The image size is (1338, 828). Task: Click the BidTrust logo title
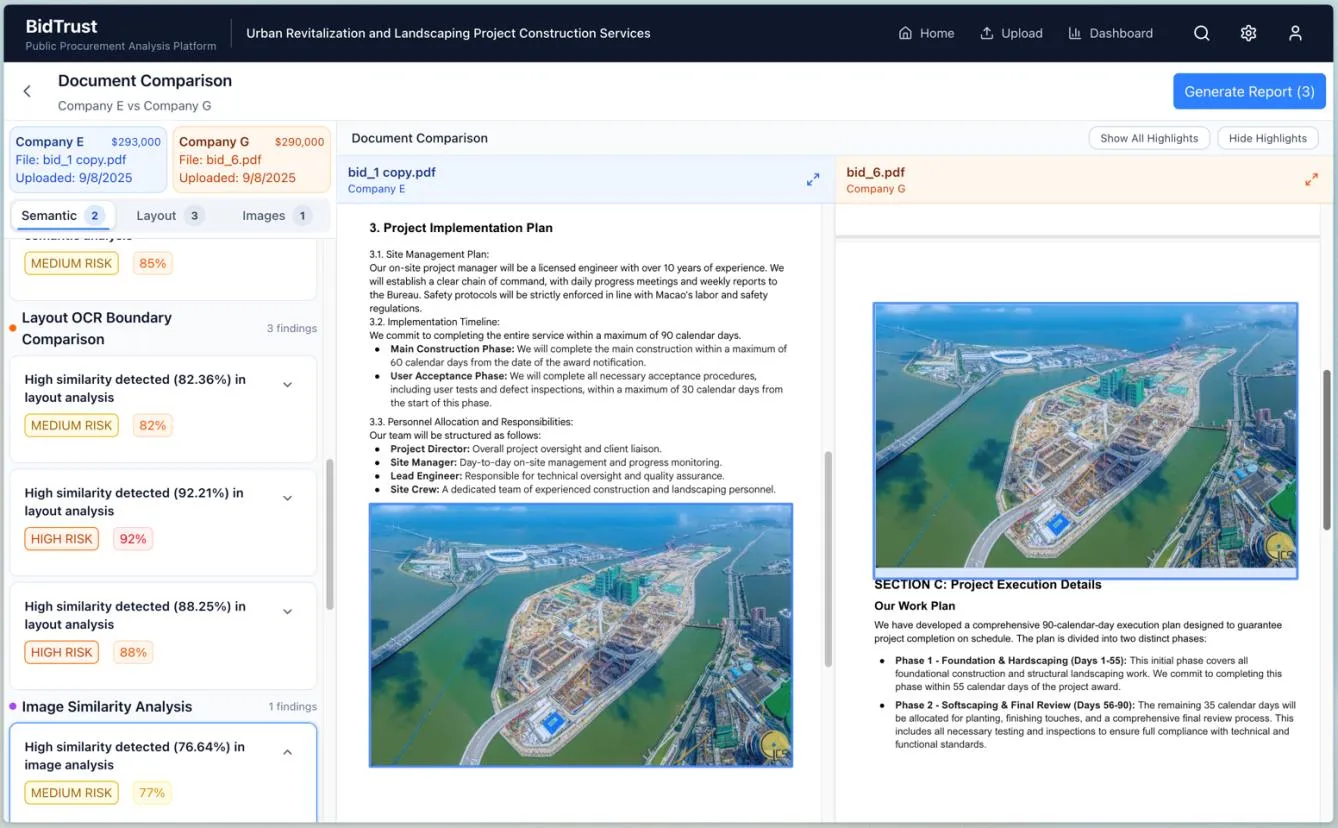[x=62, y=26]
